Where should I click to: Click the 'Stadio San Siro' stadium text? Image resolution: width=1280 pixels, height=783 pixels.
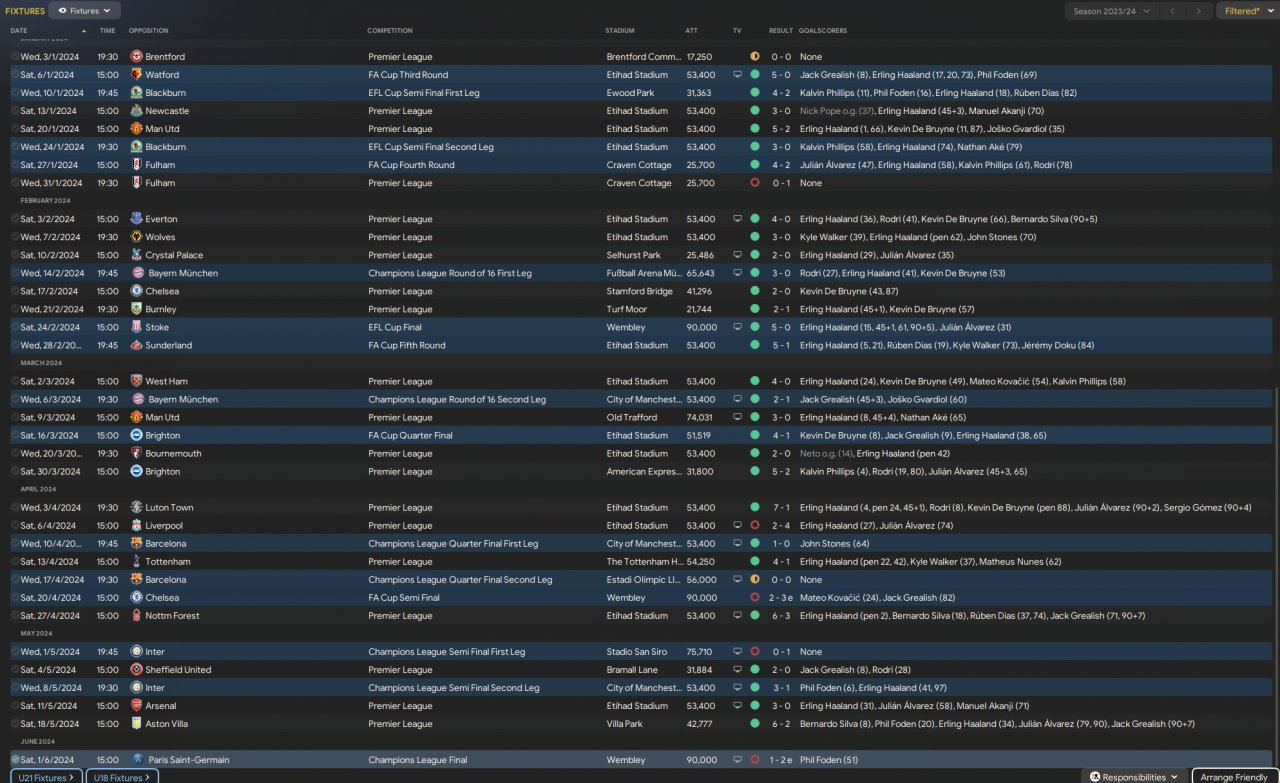pyautogui.click(x=637, y=651)
